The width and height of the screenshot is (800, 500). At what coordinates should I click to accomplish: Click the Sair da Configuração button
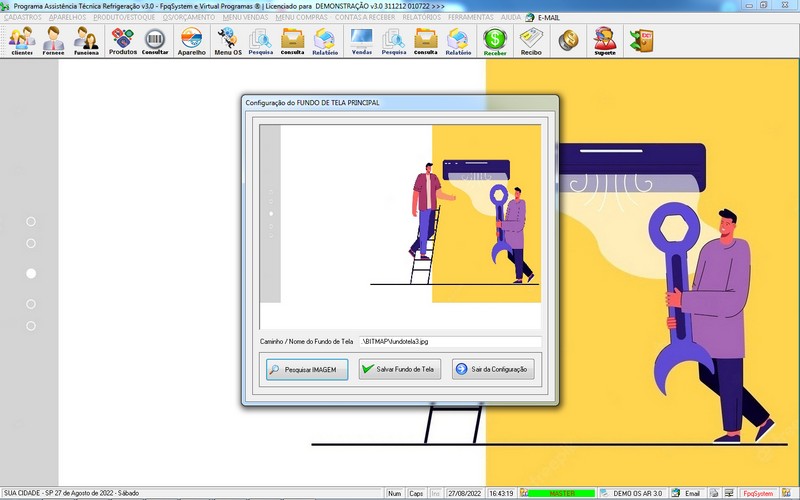[x=493, y=369]
